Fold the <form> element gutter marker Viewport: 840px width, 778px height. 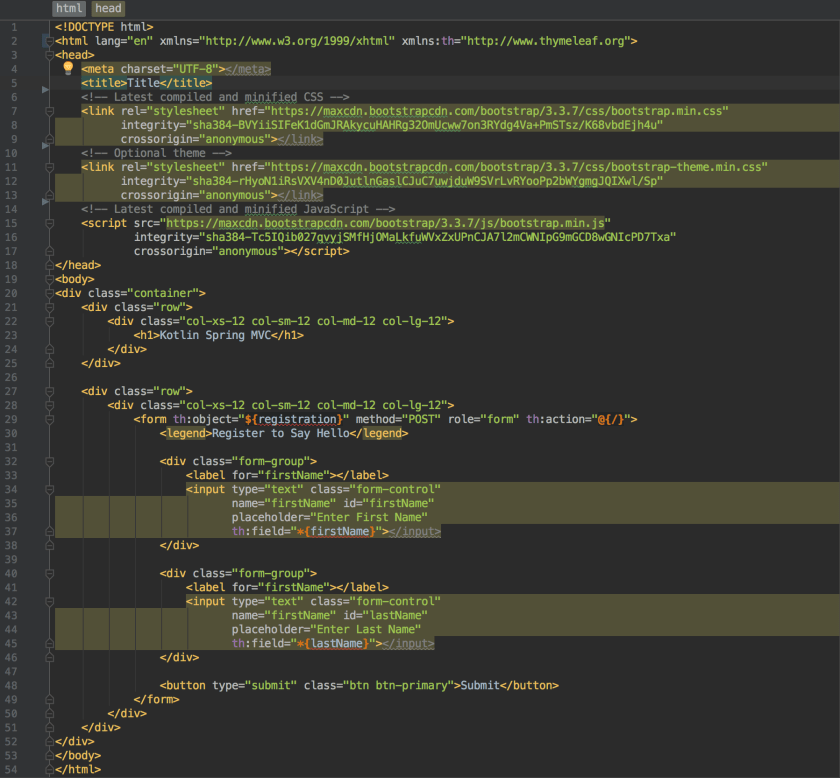(x=47, y=419)
